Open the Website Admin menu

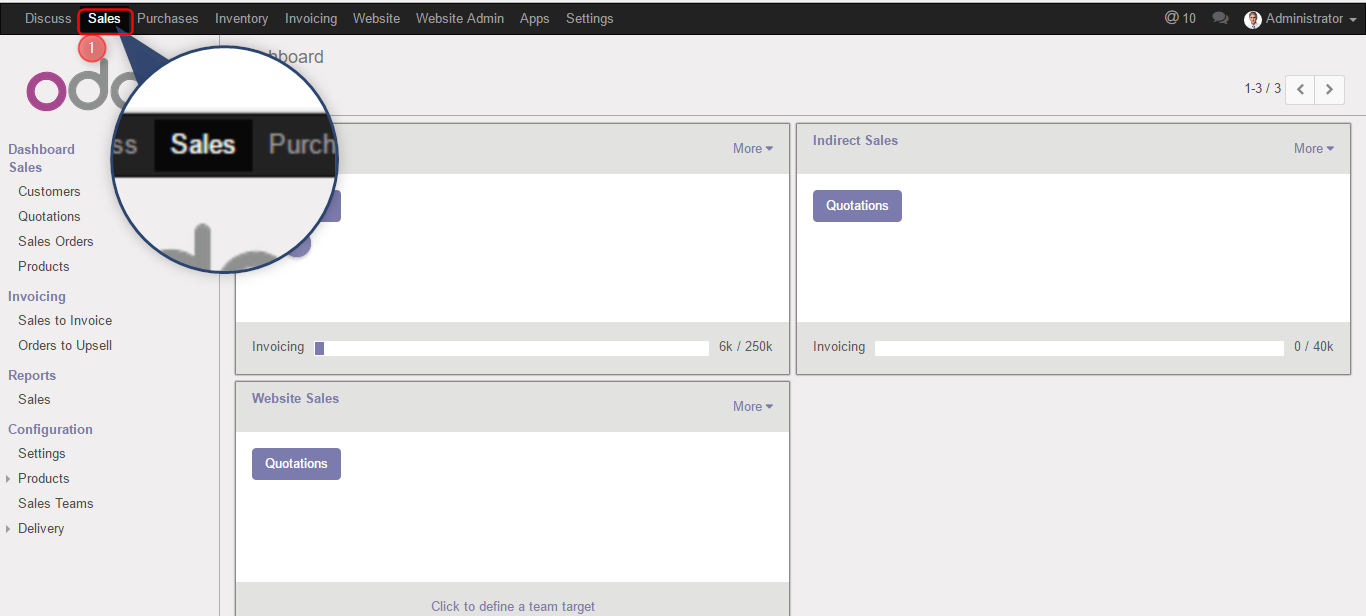click(460, 19)
